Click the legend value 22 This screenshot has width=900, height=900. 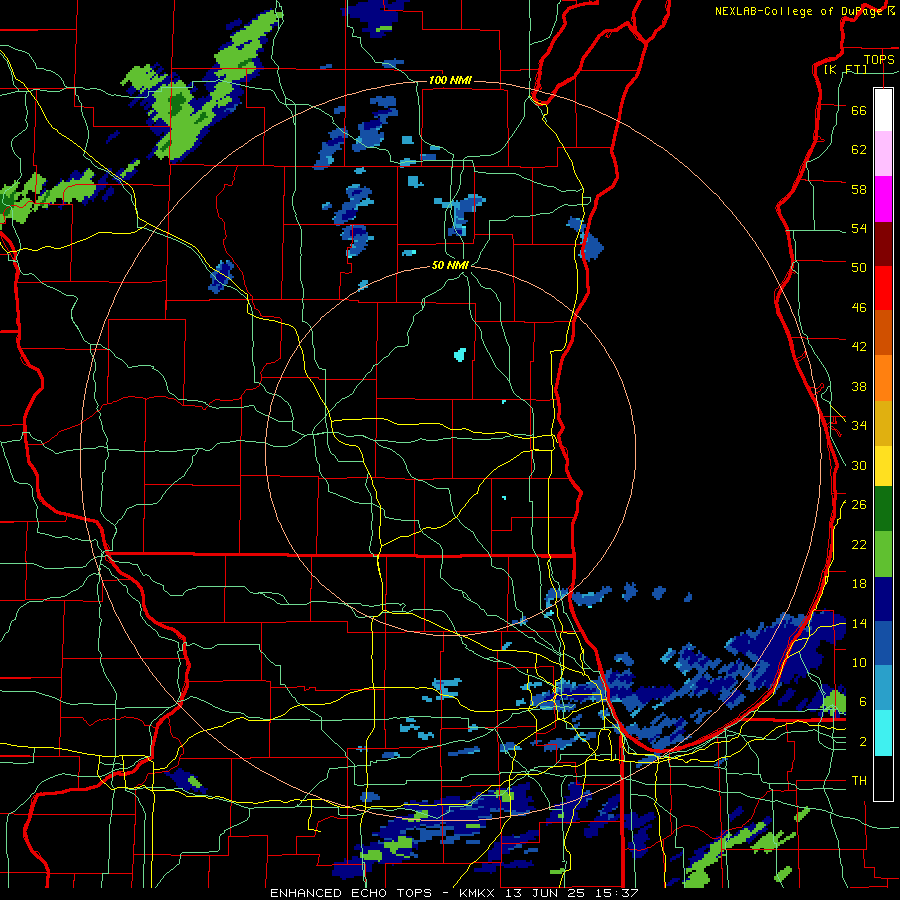click(x=859, y=544)
